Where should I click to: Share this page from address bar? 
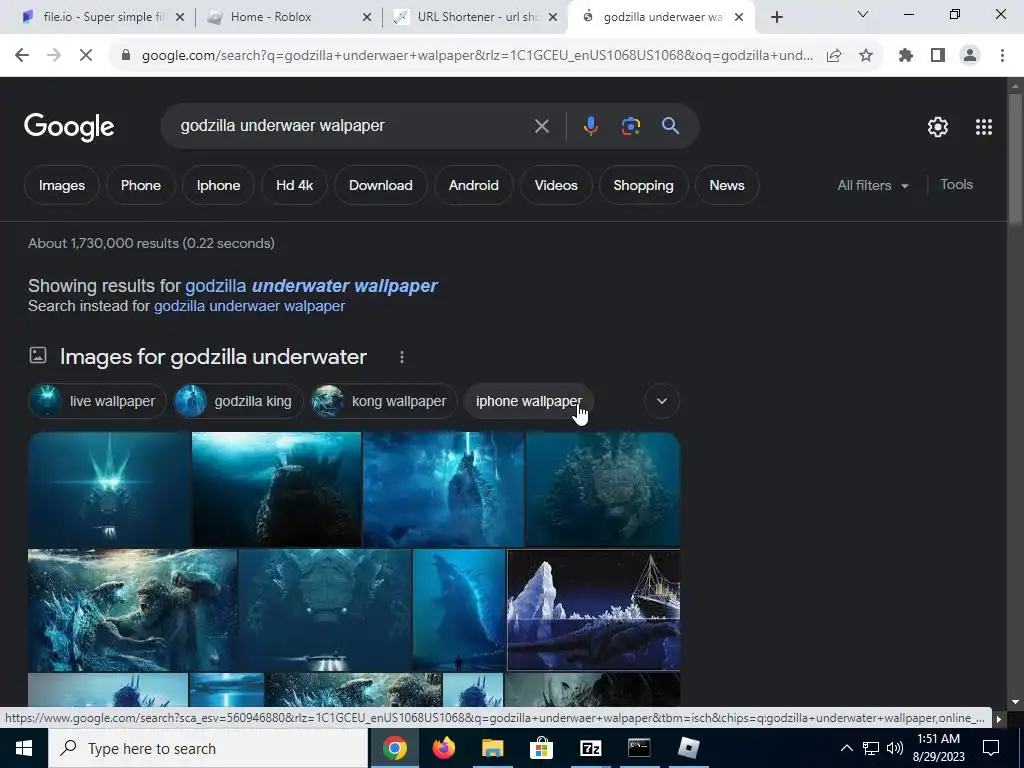pos(834,56)
